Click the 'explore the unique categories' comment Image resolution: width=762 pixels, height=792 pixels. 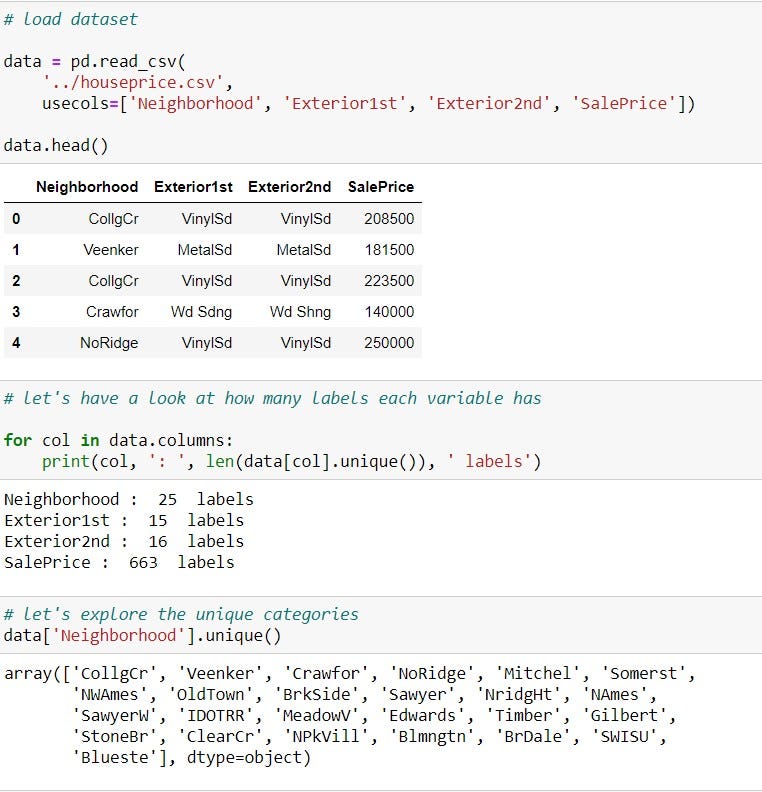(181, 614)
